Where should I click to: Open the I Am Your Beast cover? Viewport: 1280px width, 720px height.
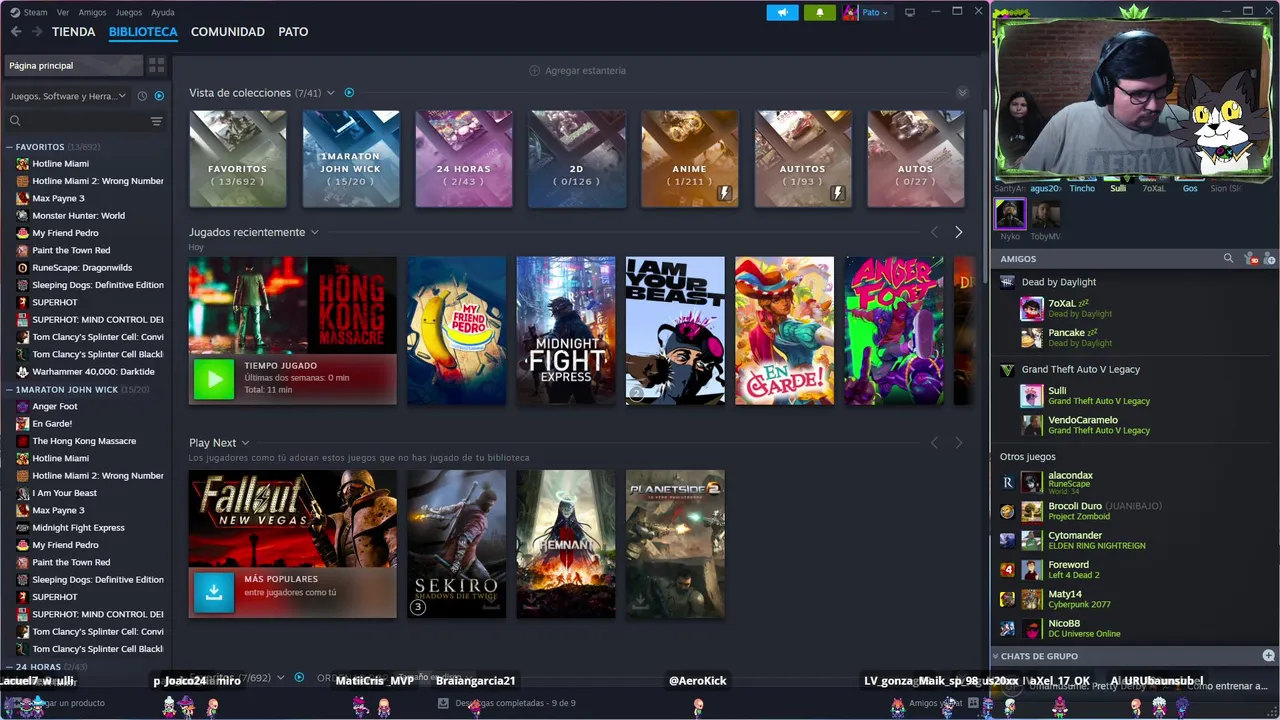pyautogui.click(x=675, y=331)
